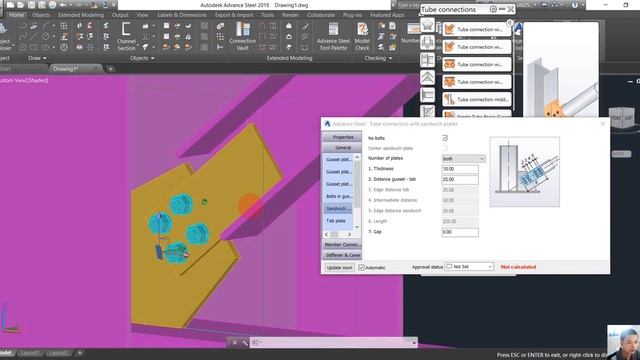Click the Properties button in dialog

(x=342, y=137)
